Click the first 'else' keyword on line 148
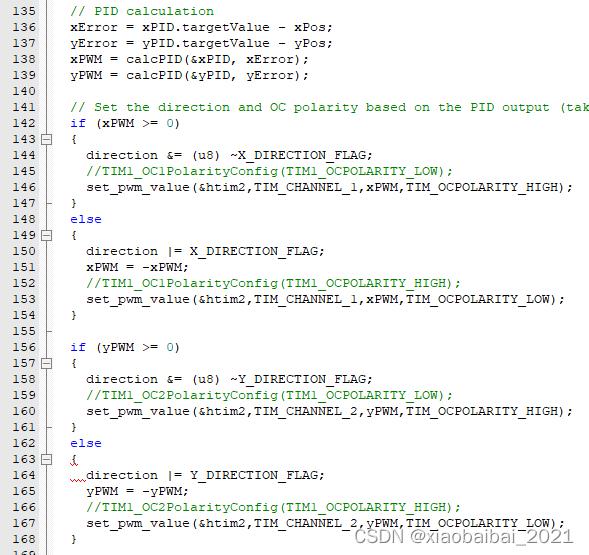 [x=86, y=219]
